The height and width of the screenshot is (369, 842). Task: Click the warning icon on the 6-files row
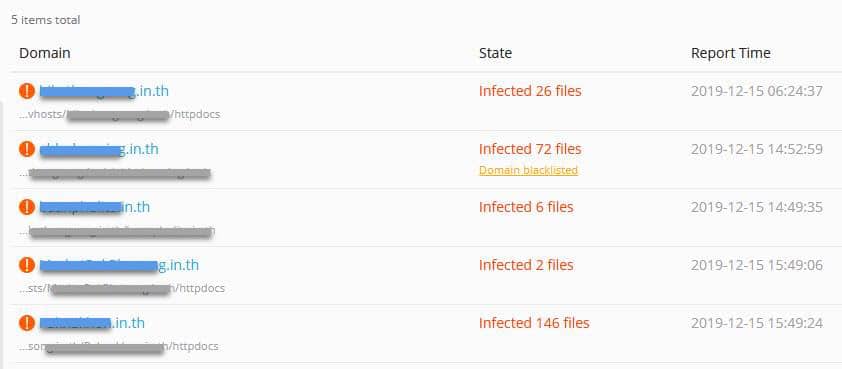click(27, 207)
